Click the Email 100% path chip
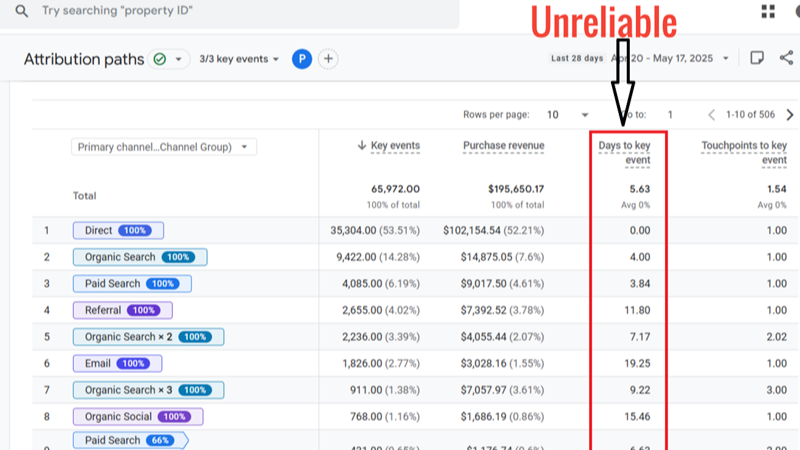 click(117, 363)
